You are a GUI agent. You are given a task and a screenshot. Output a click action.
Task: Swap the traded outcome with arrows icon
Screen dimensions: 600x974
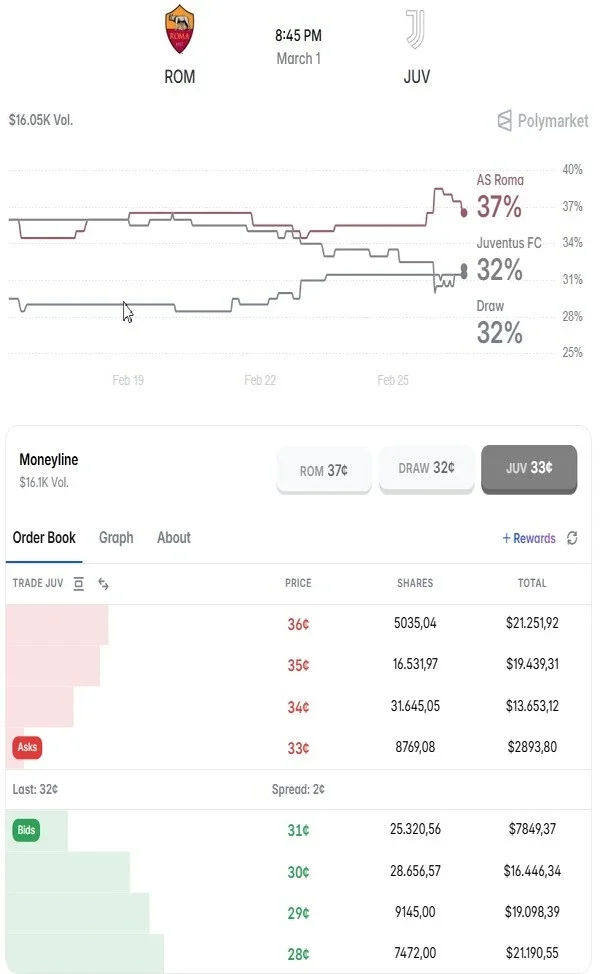pyautogui.click(x=103, y=583)
